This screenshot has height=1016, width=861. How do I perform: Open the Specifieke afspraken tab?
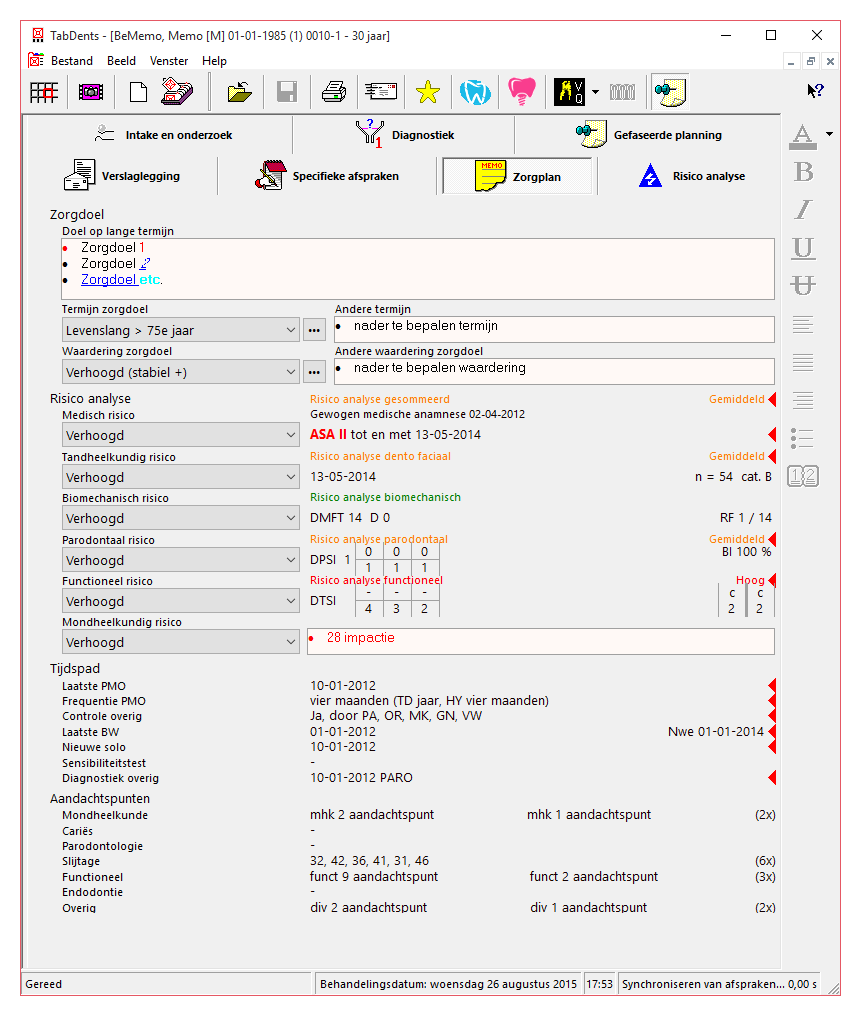pos(327,176)
